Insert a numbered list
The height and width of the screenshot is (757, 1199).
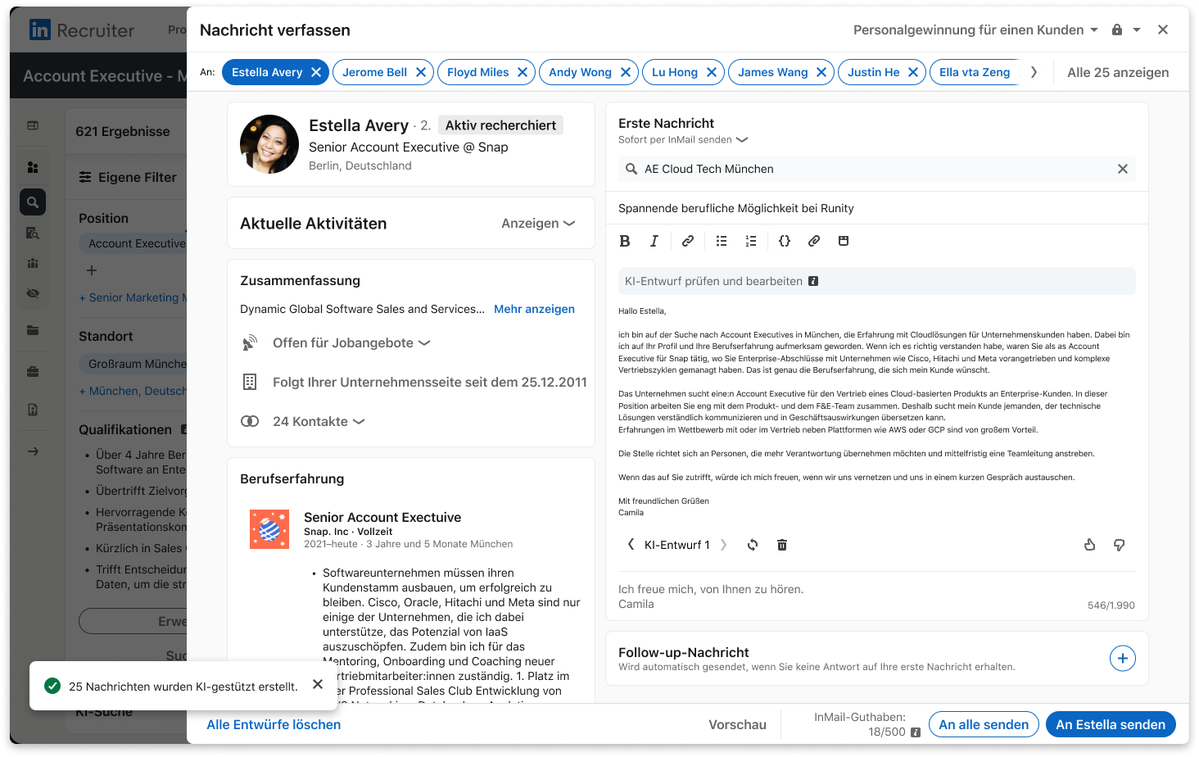click(751, 241)
